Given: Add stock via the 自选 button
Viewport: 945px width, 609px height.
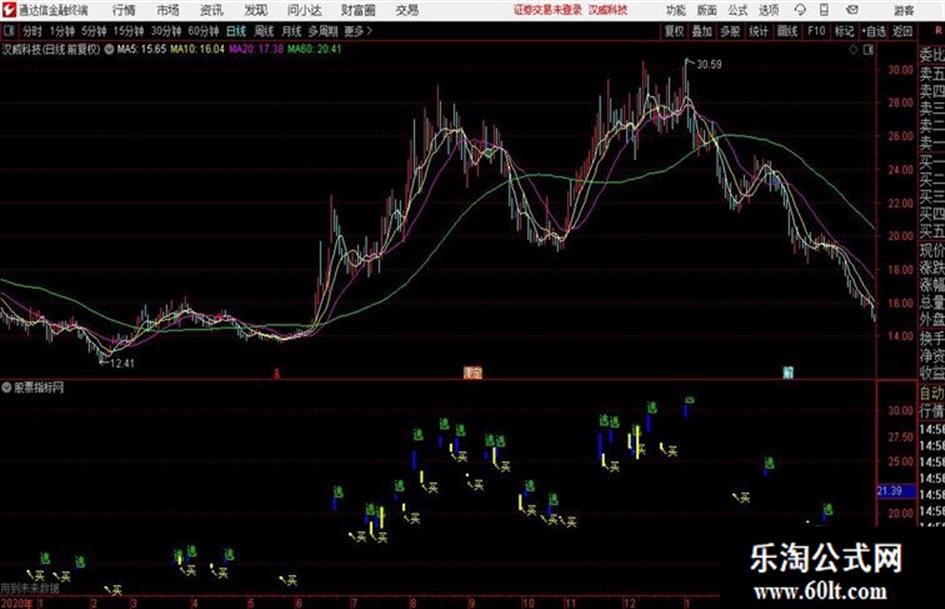Looking at the screenshot, I should pyautogui.click(x=874, y=31).
